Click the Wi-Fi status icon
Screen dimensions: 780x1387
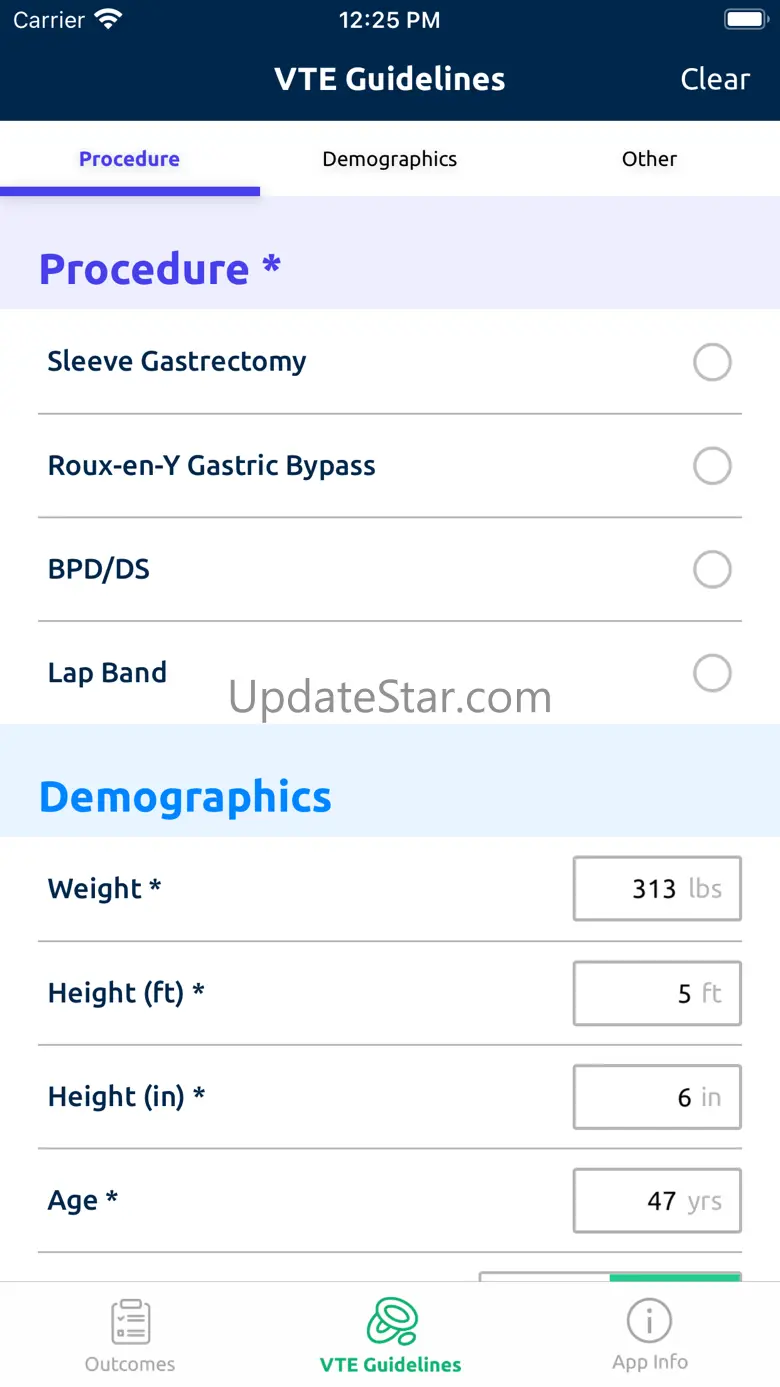point(107,20)
